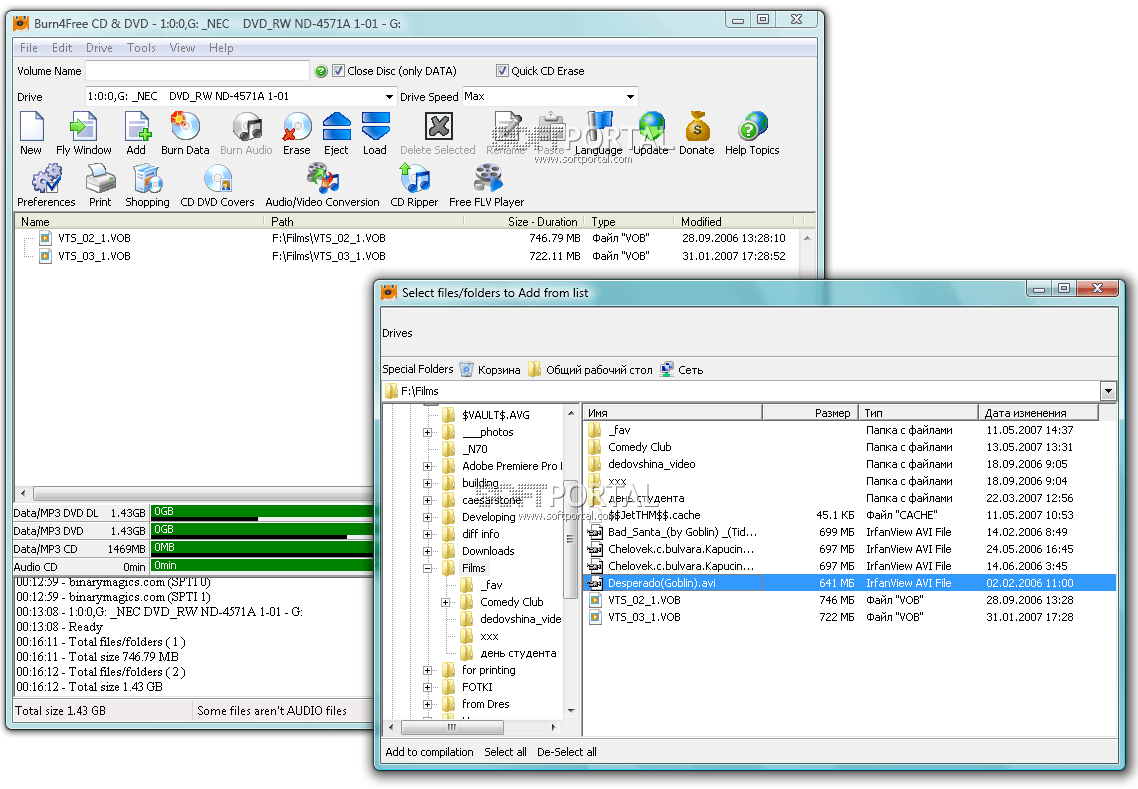Click Add to compilation button
This screenshot has height=789, width=1138.
tap(430, 752)
